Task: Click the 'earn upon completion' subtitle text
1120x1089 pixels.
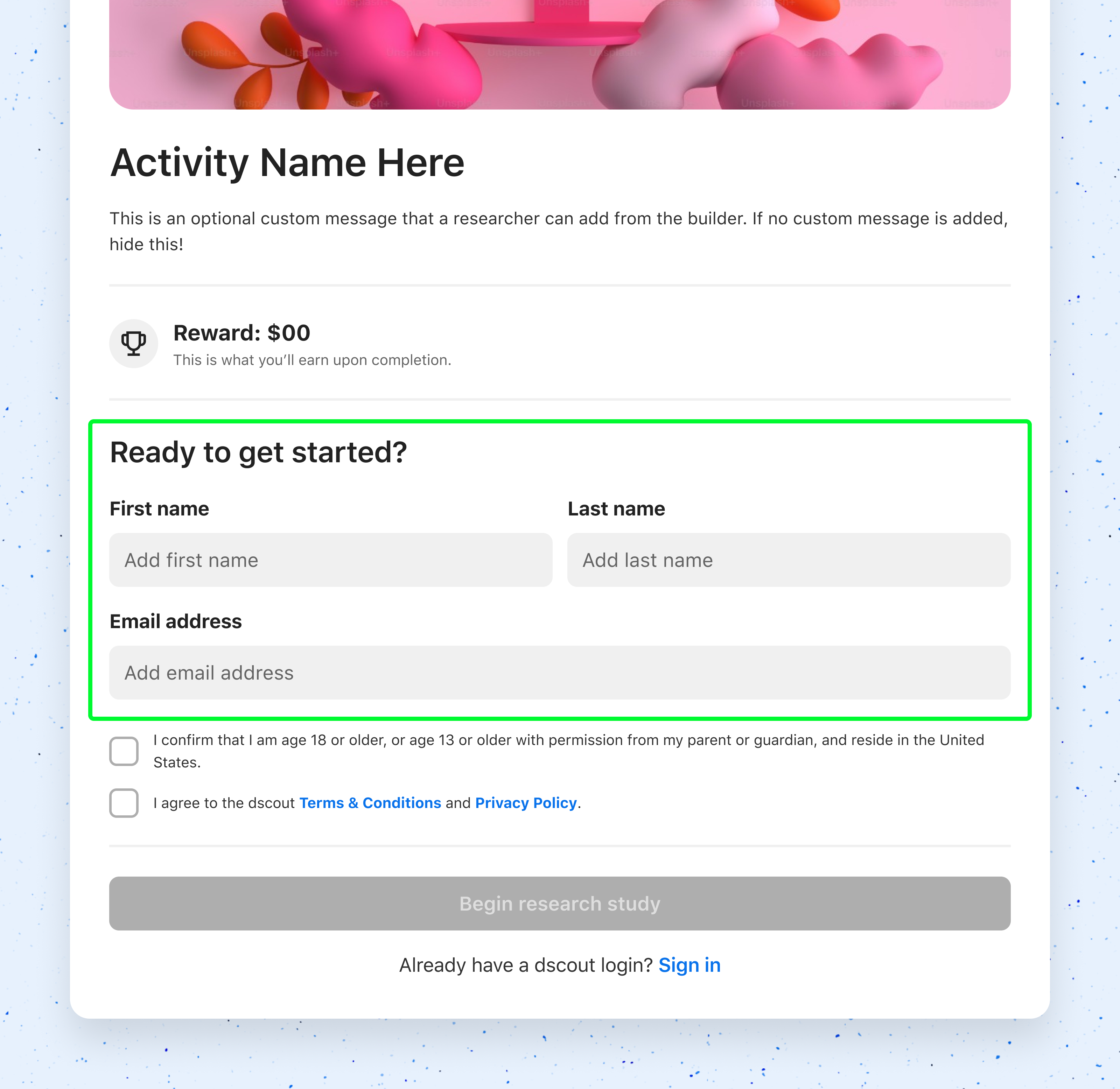Action: pos(312,360)
